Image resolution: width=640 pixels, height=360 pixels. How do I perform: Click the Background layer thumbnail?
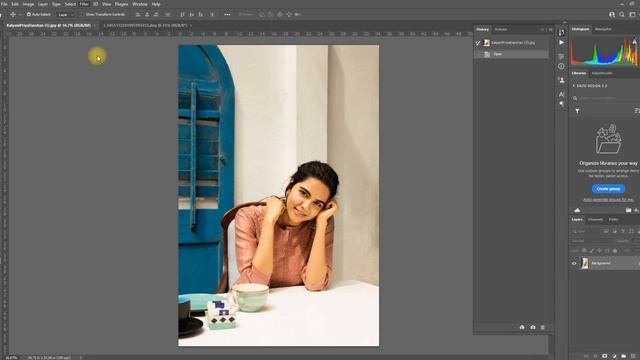(x=585, y=263)
